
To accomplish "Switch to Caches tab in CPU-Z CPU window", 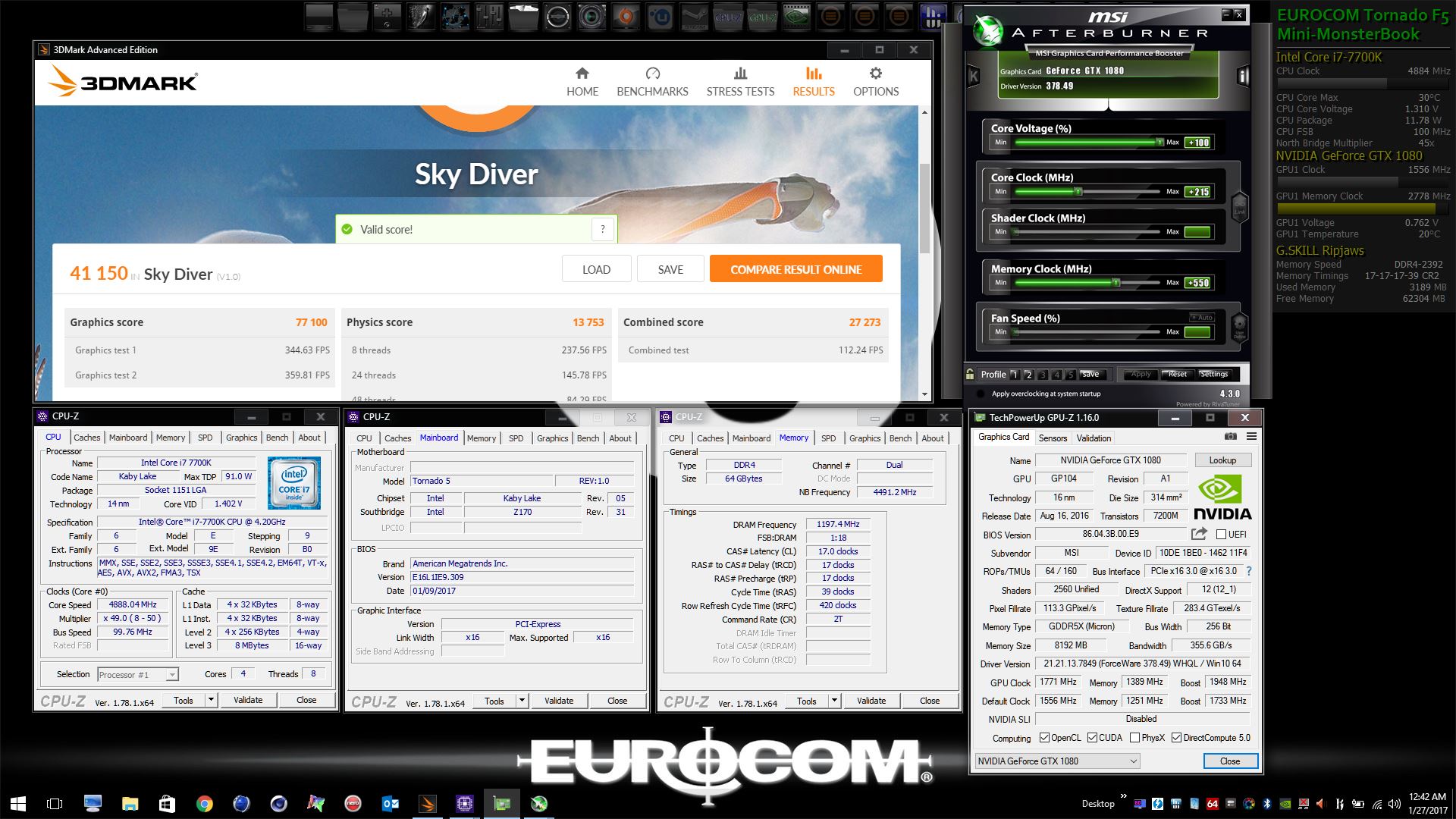I will 86,438.
